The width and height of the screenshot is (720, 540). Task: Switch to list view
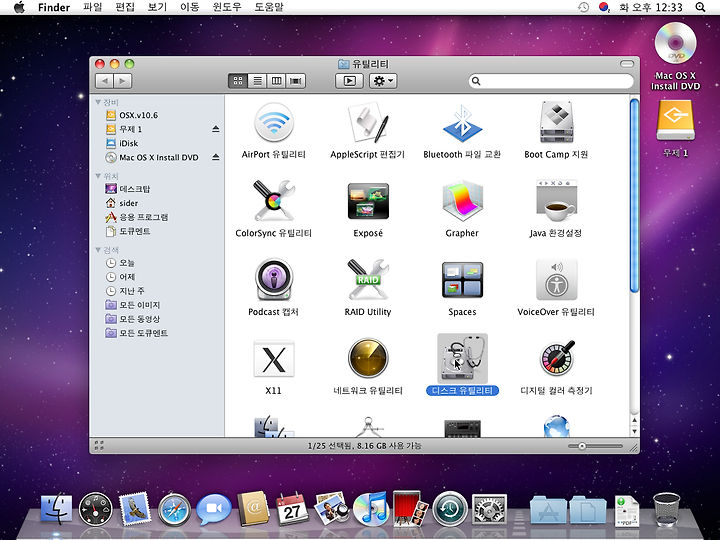(257, 81)
